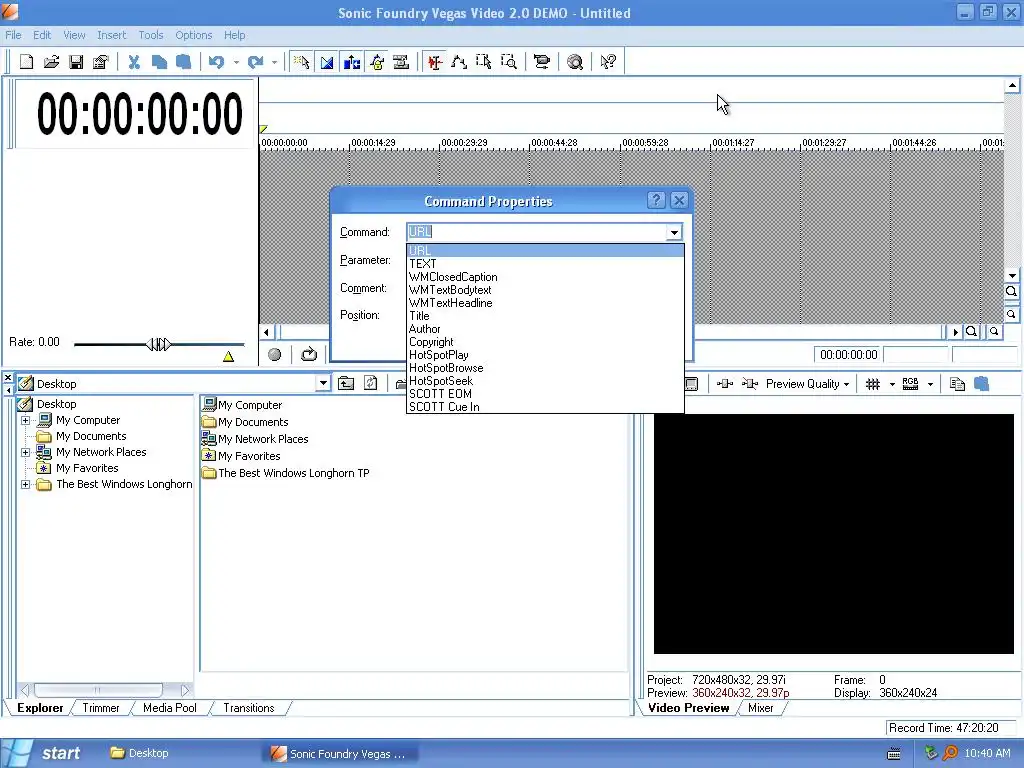Click the Copy icon in main toolbar
1024x768 pixels.
click(x=159, y=62)
